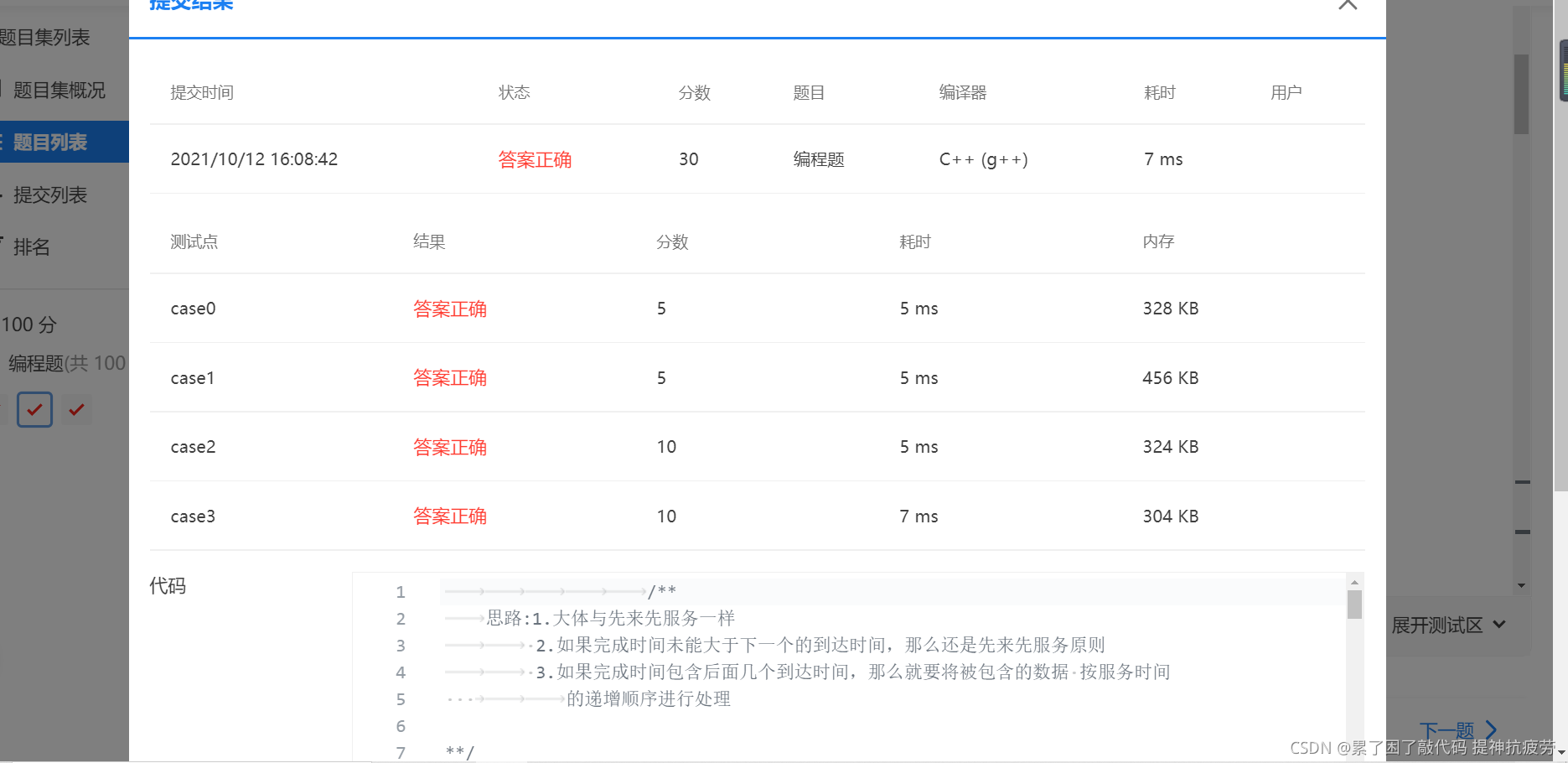Expand the 展开测试区 panel via its chevron
1568x763 pixels.
(1499, 625)
